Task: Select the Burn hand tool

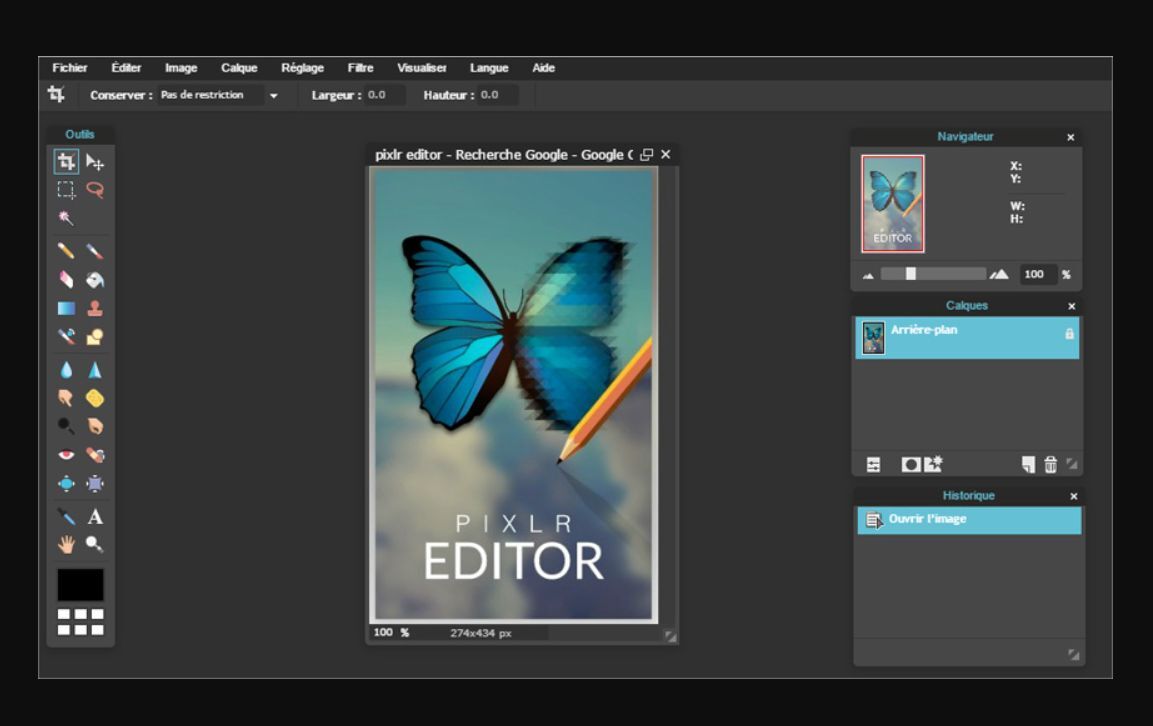Action: (95, 426)
